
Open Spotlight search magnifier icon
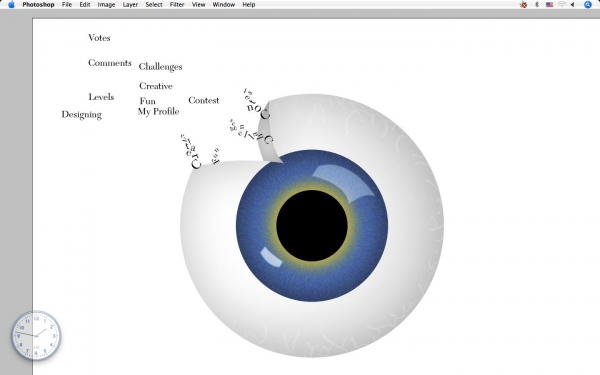(x=588, y=5)
